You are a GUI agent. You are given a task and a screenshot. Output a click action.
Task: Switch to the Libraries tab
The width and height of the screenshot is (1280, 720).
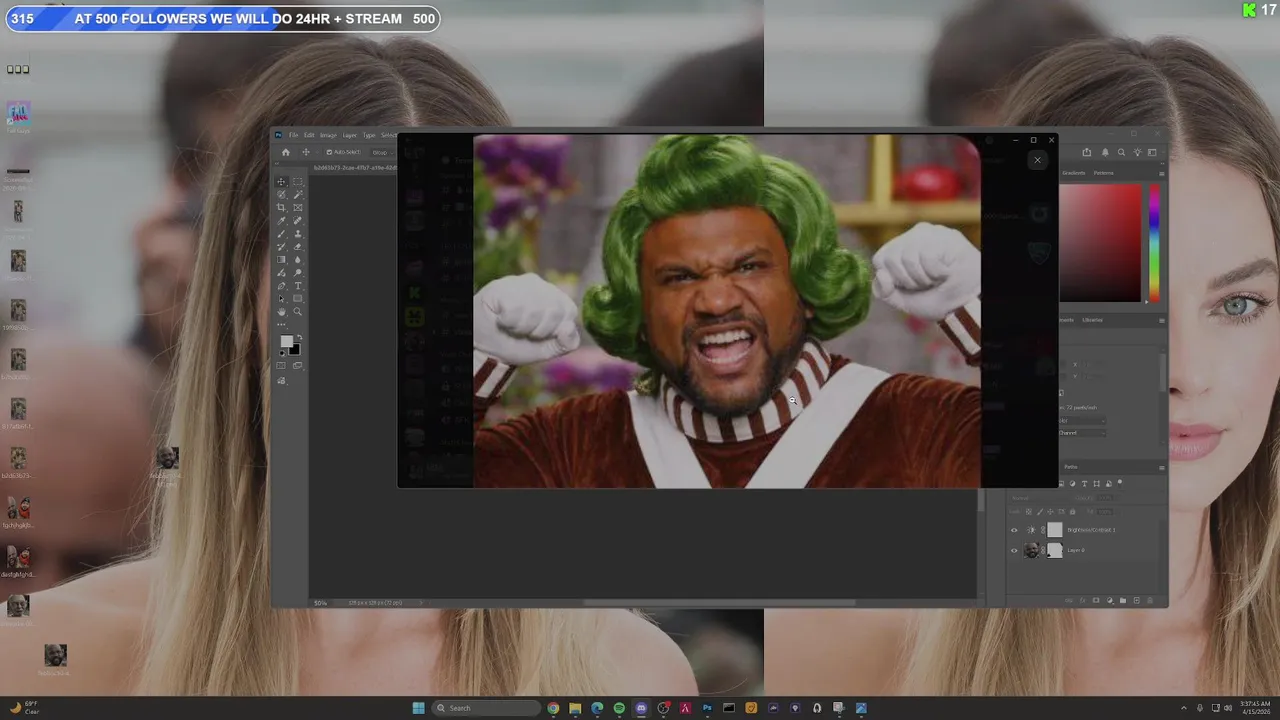tap(1092, 320)
